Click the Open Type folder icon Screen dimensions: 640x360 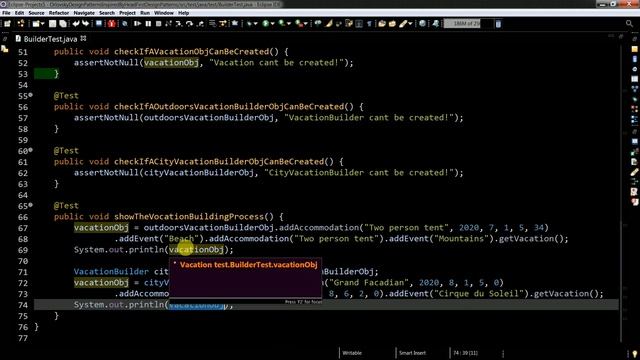(x=382, y=24)
